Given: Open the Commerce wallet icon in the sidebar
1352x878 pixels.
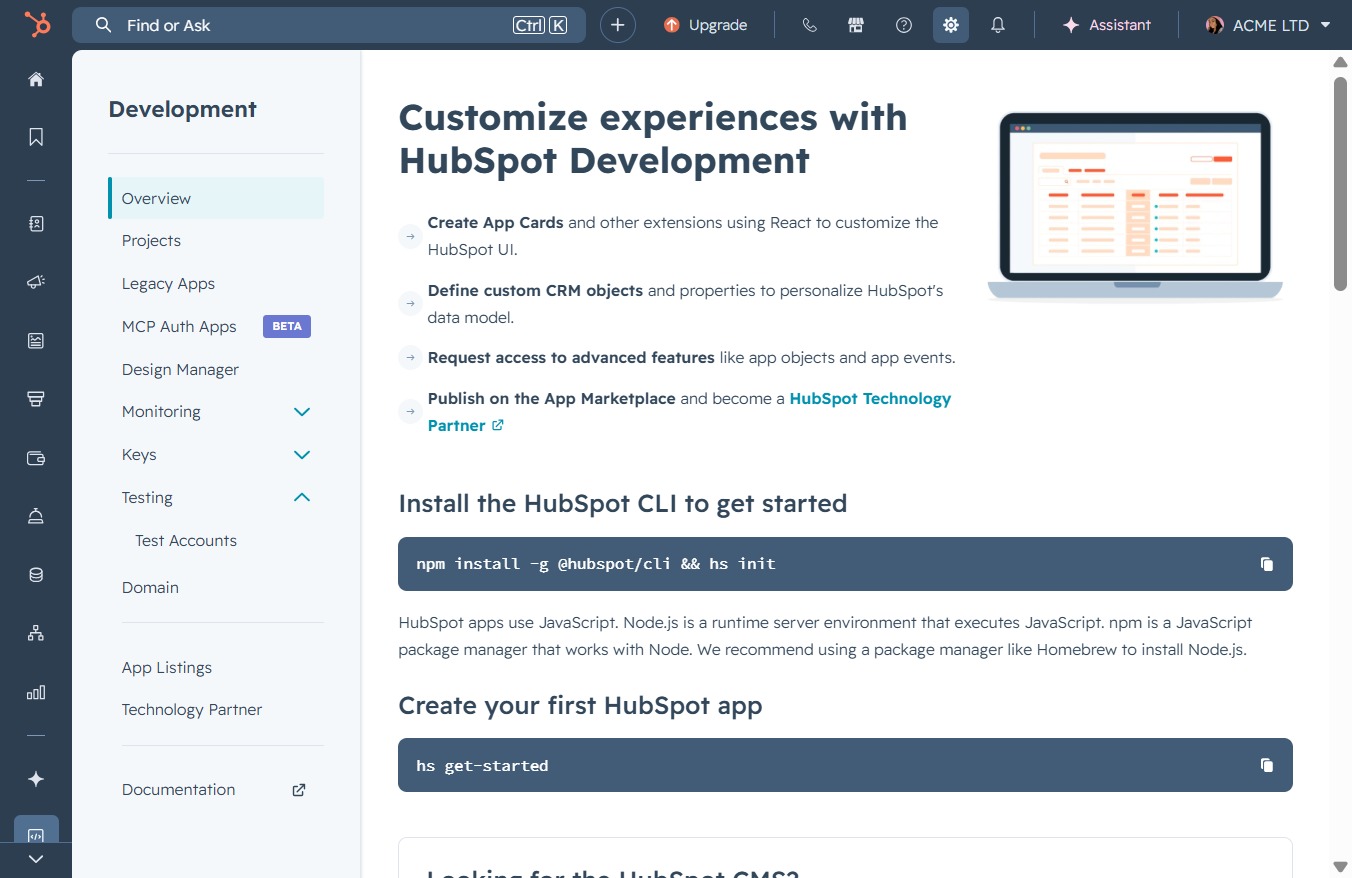Looking at the screenshot, I should tap(36, 458).
